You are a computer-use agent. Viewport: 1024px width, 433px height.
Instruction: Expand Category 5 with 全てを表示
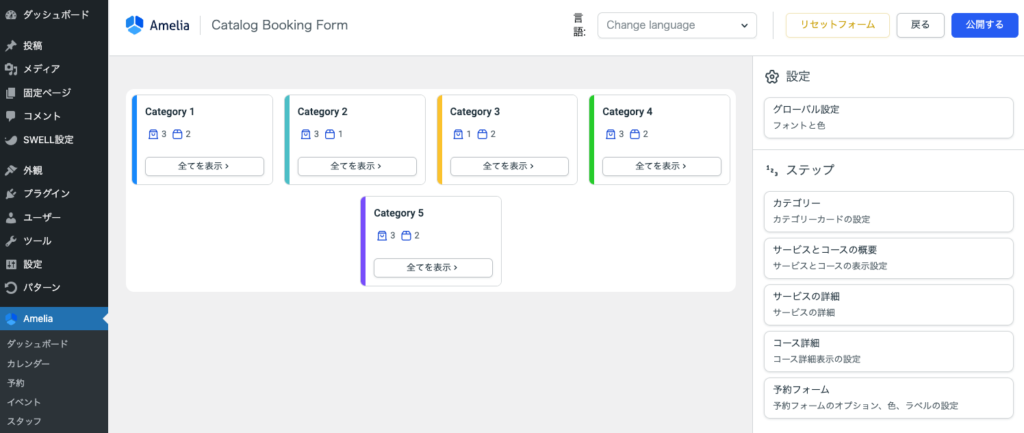coord(432,267)
